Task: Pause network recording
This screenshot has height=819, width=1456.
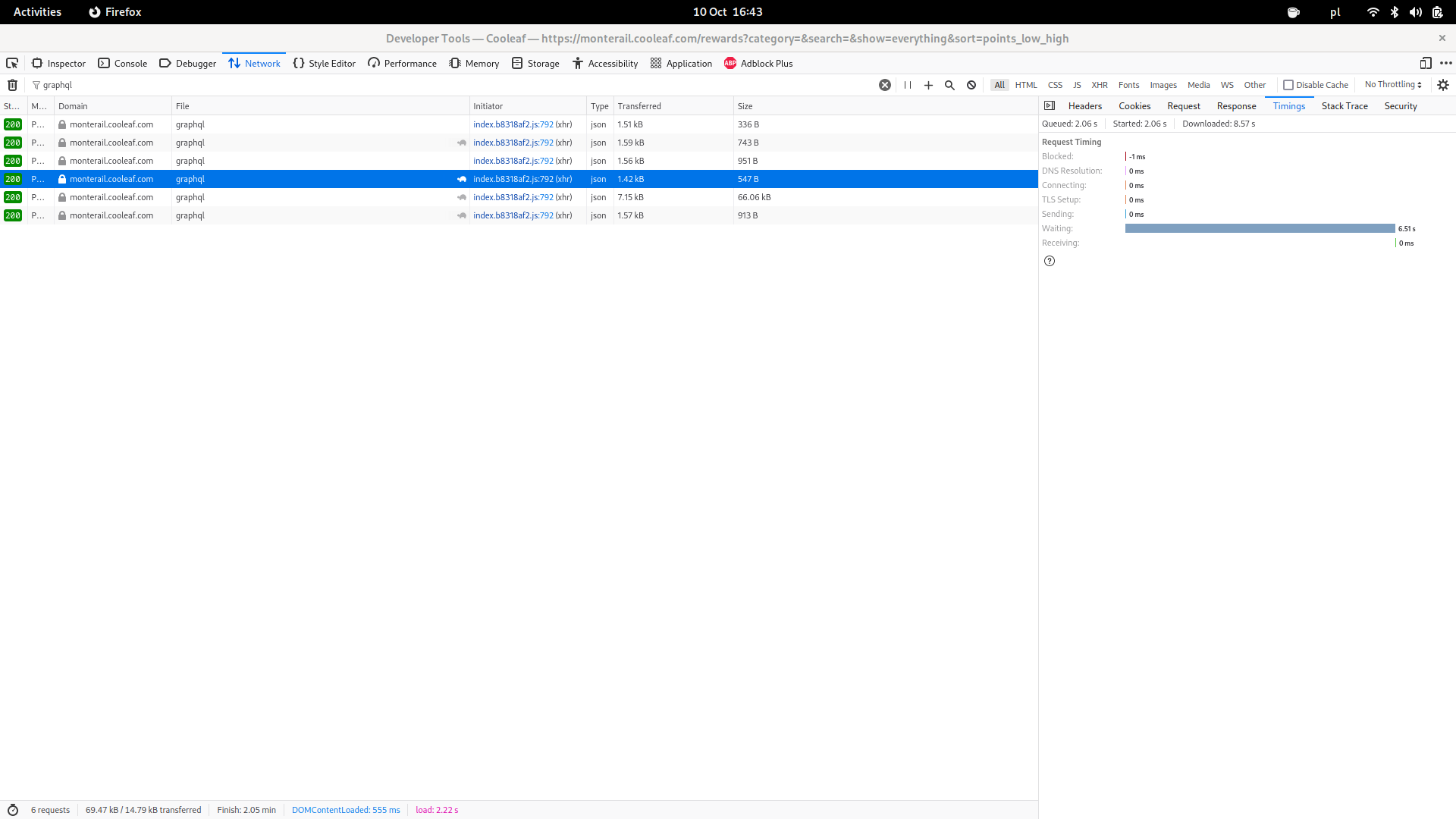Action: tap(908, 85)
